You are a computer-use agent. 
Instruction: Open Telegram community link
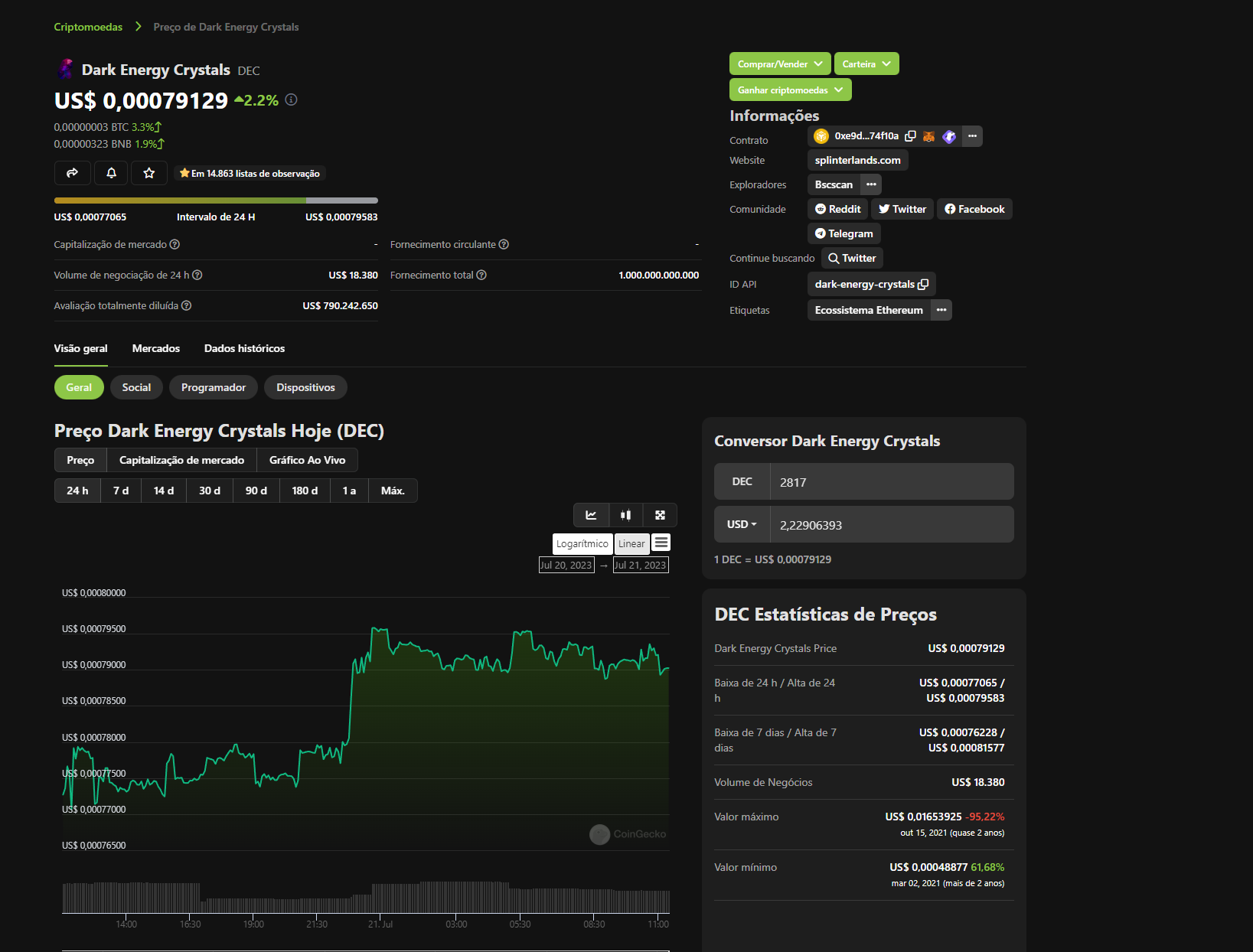point(843,233)
